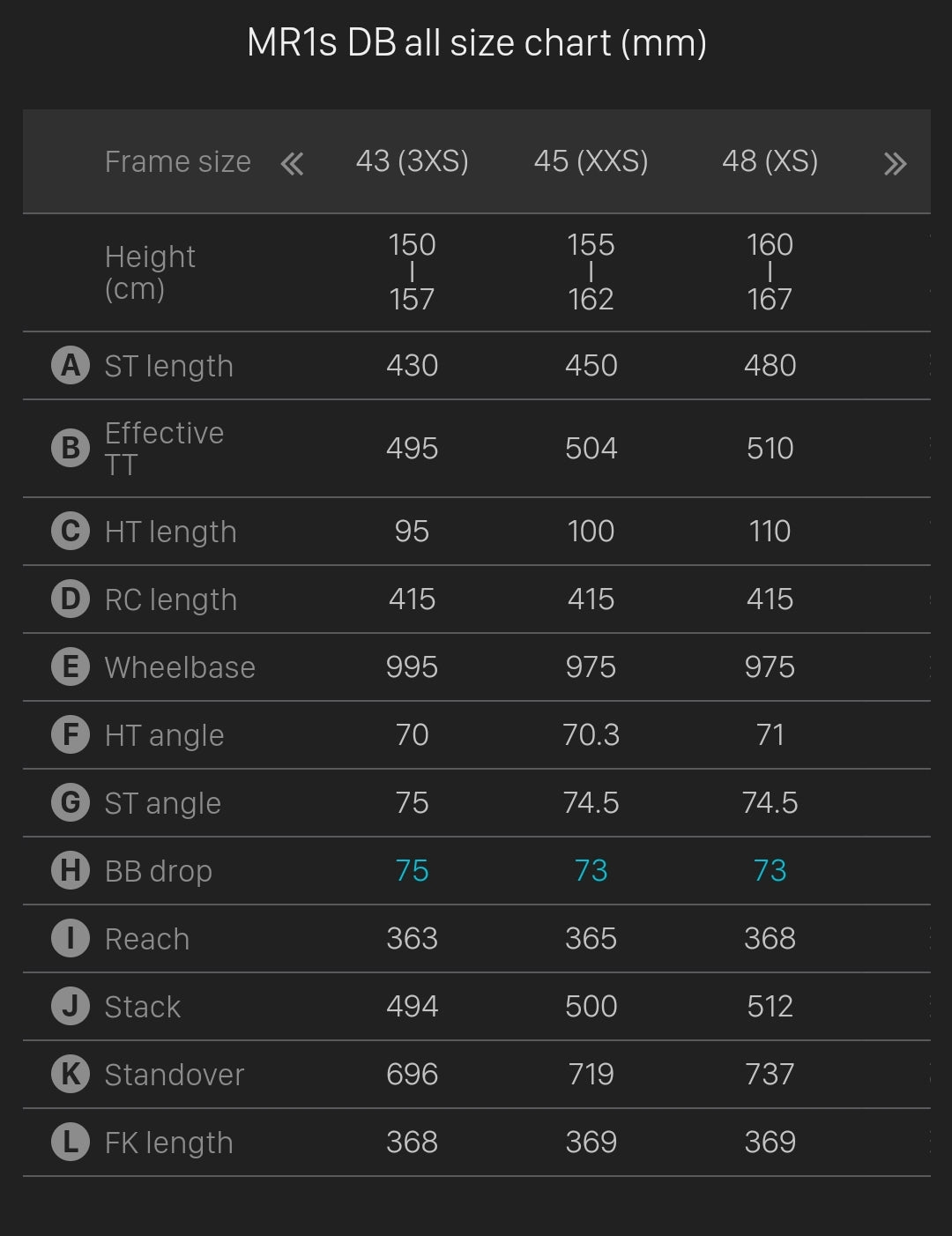Click the circled I icon beside Reach
The width and height of the screenshot is (952, 1236).
[x=71, y=938]
